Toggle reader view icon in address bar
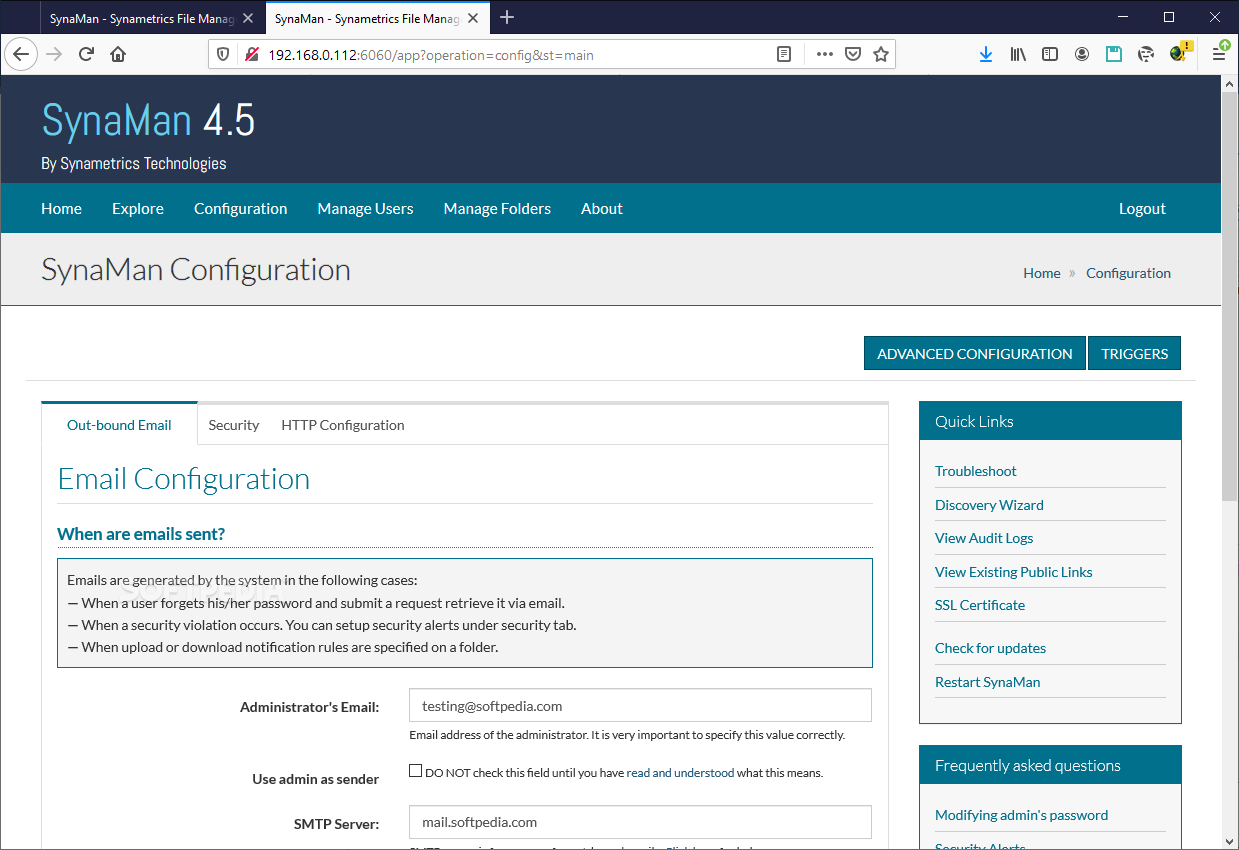Screen dimensions: 1239x850 coord(785,54)
